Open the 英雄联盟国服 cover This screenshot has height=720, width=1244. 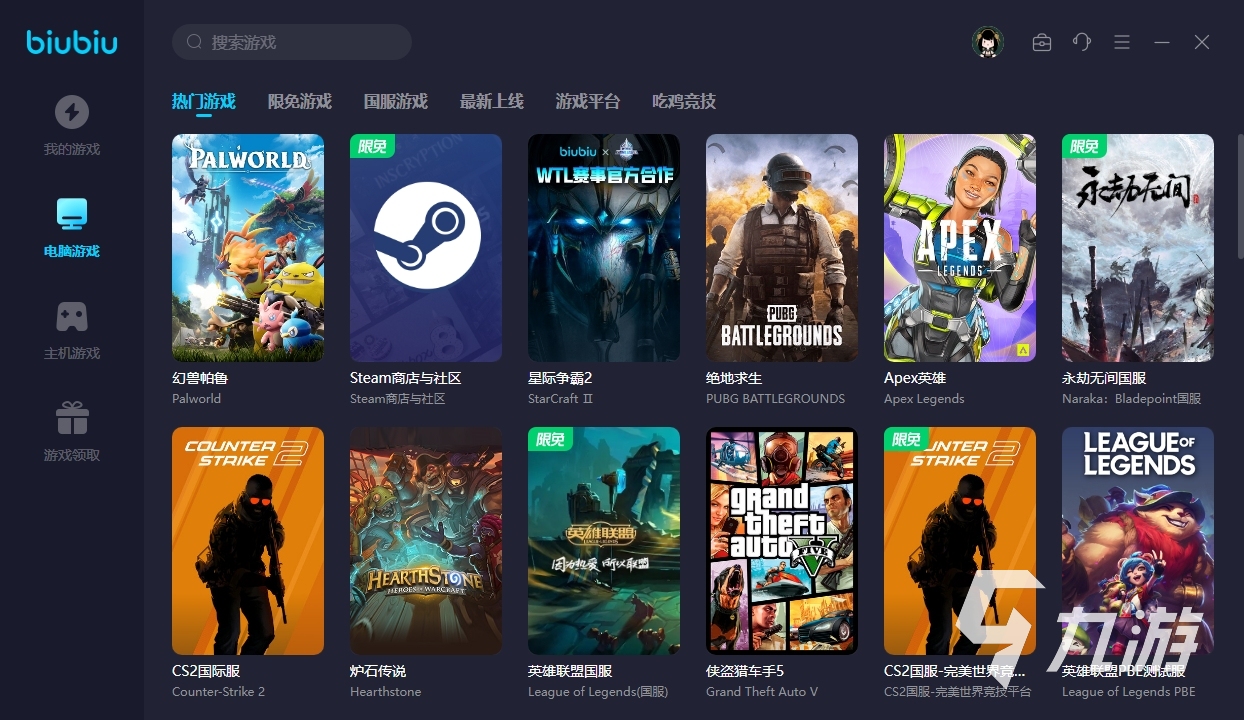[x=604, y=541]
